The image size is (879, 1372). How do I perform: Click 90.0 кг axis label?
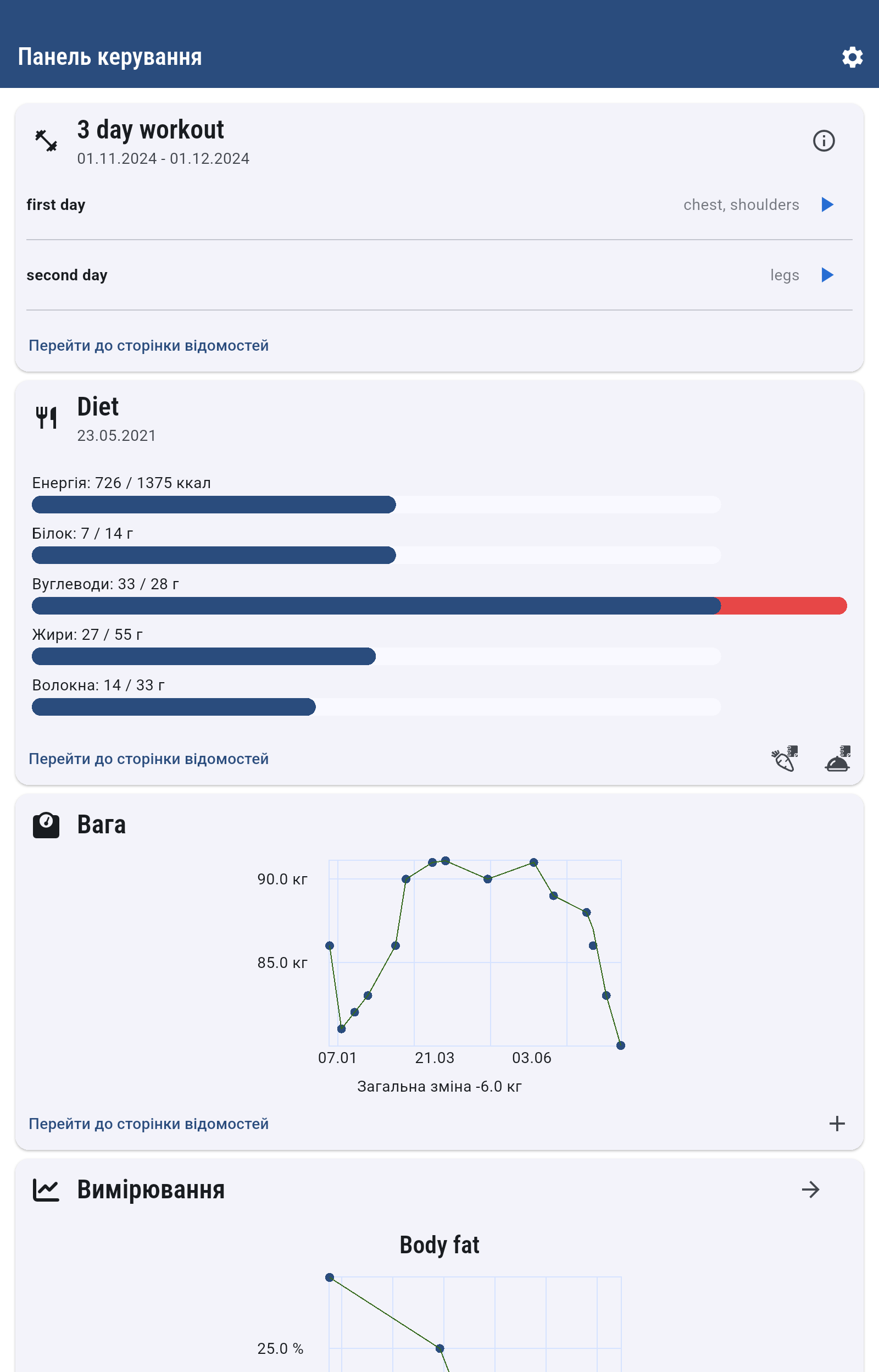click(x=282, y=879)
